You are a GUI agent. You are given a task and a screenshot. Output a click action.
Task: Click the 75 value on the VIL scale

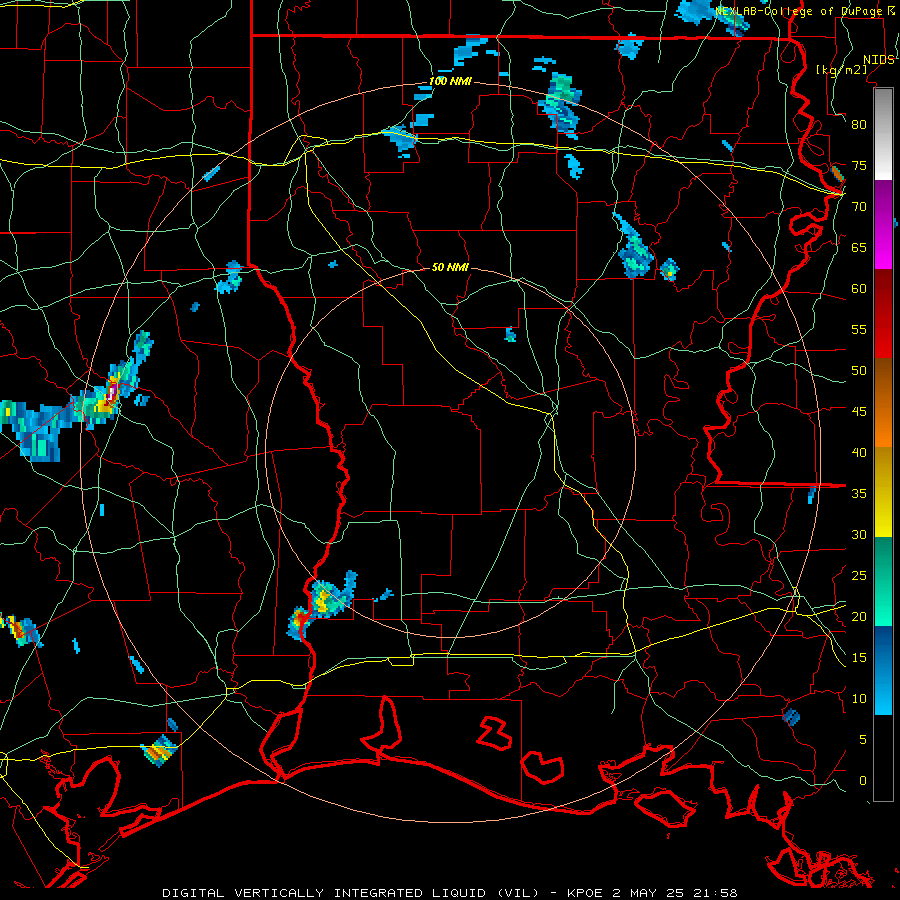coord(859,165)
